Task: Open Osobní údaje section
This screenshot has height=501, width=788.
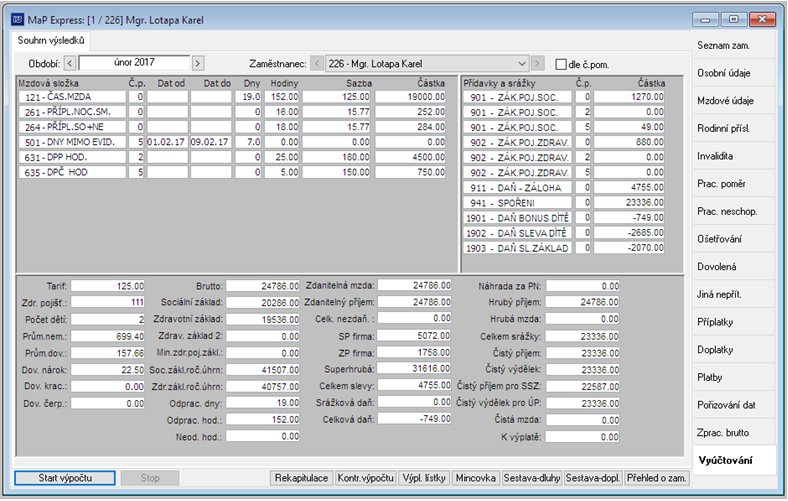Action: (734, 73)
